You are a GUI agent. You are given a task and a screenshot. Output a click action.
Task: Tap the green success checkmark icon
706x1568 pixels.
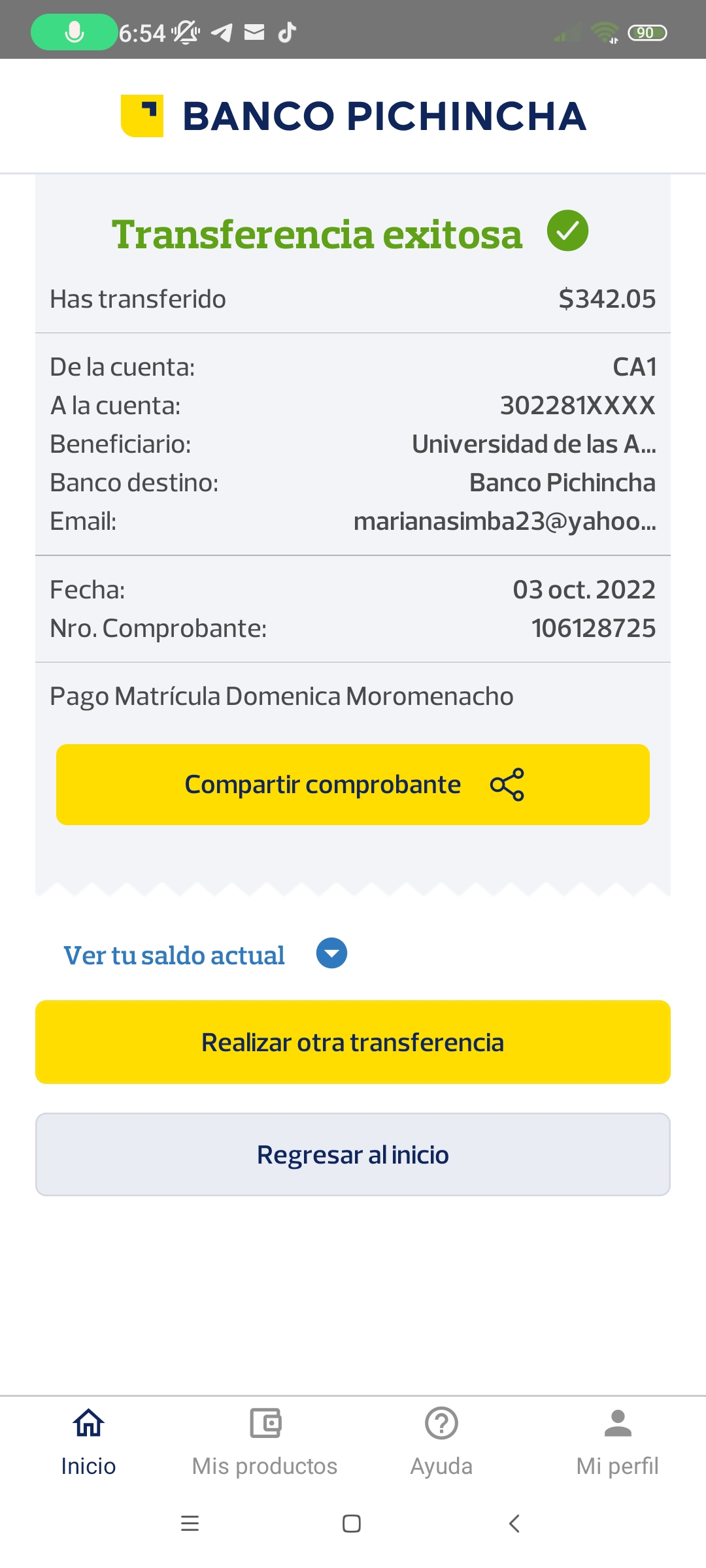coord(567,231)
